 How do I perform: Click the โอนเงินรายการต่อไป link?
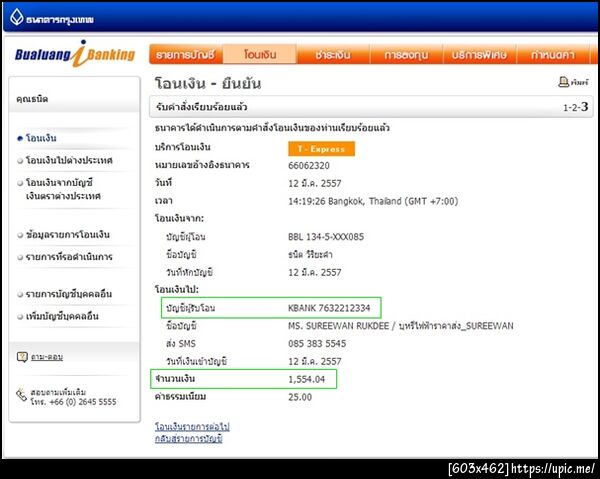(x=192, y=427)
